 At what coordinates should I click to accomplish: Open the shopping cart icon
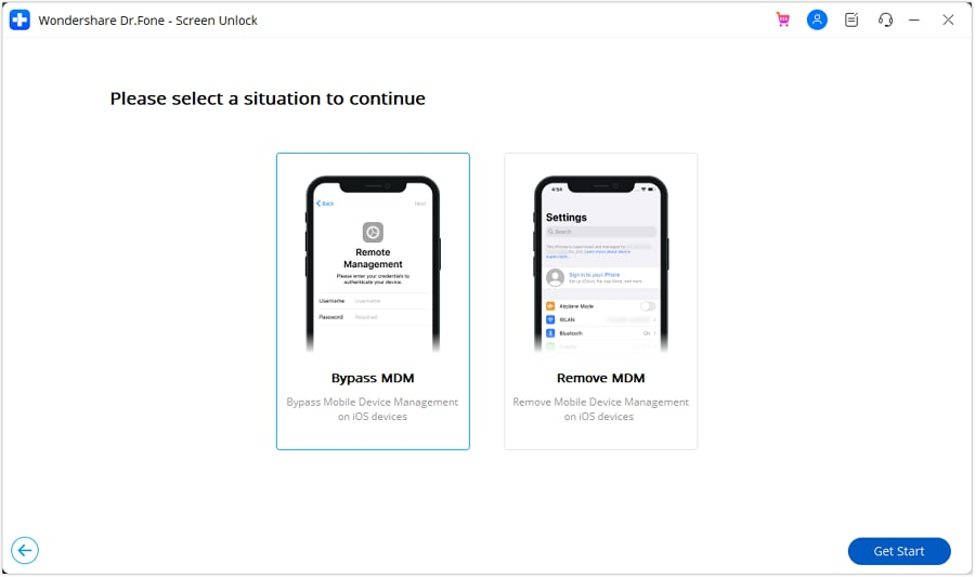pyautogui.click(x=783, y=20)
